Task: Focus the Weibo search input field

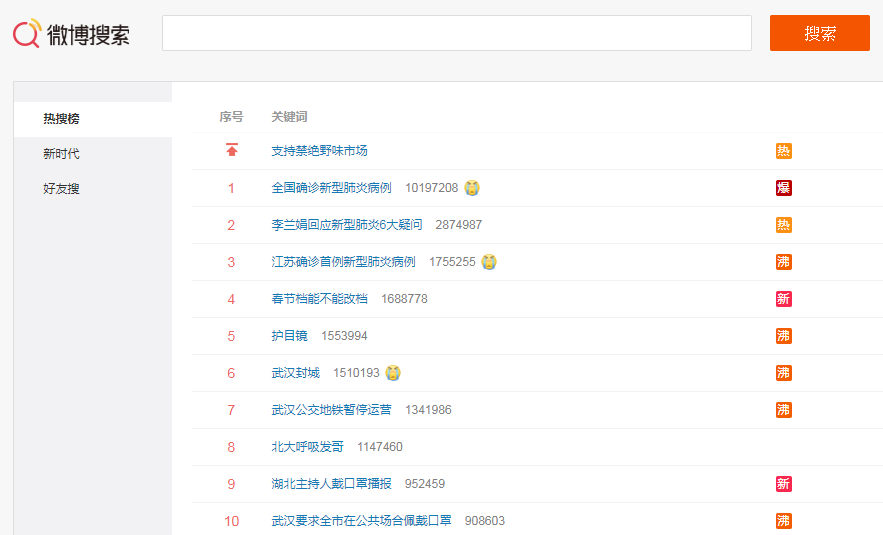Action: click(x=457, y=33)
